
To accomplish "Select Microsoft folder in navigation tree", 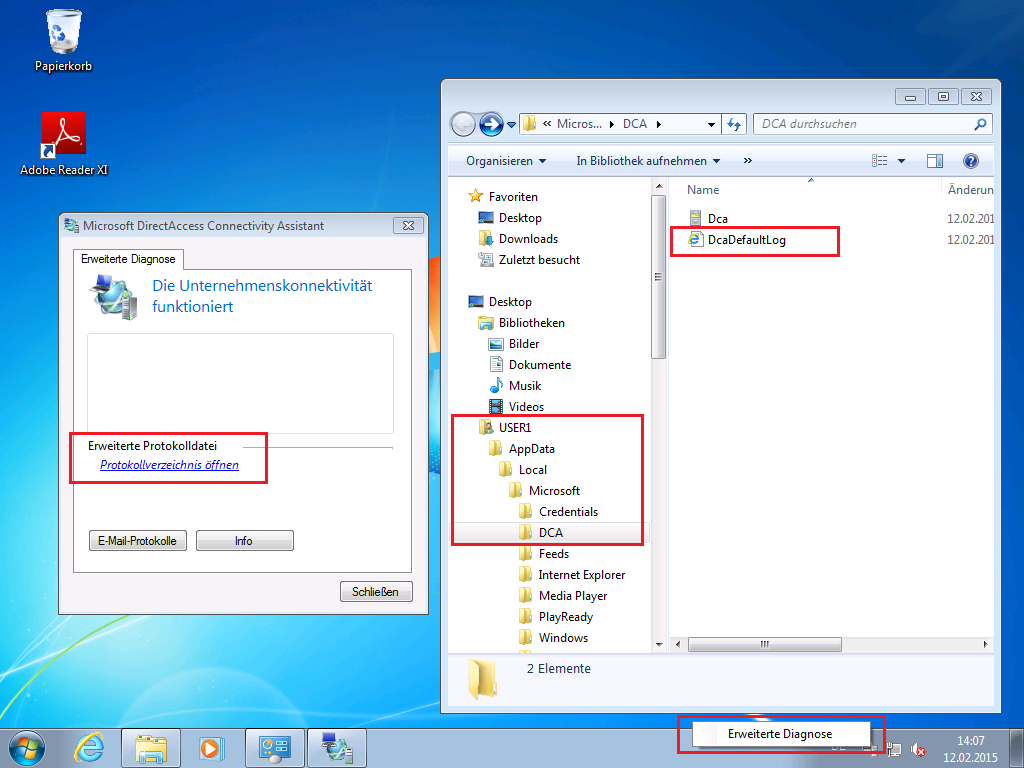I will (x=544, y=490).
